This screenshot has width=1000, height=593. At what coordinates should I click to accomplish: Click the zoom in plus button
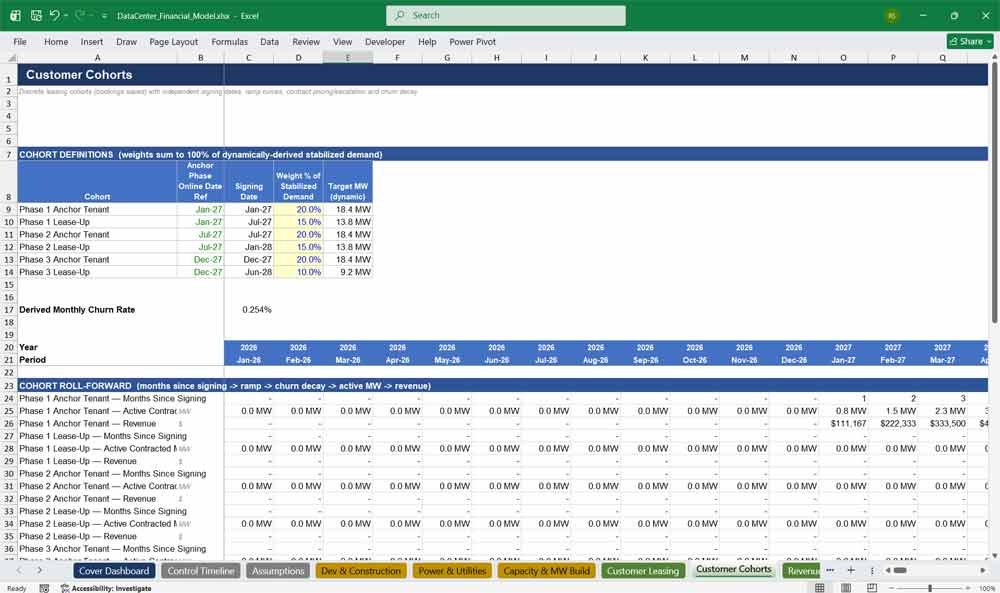(x=969, y=588)
